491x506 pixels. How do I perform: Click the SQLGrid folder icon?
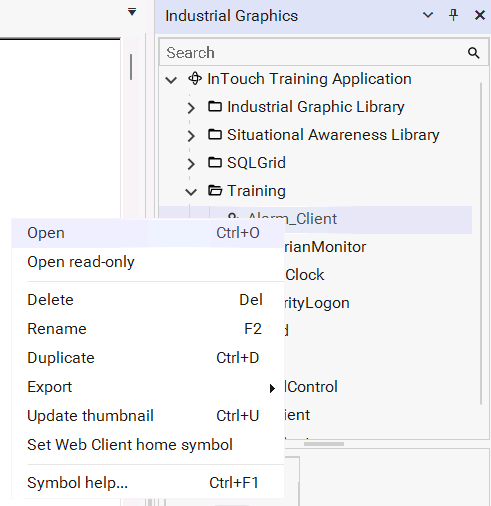coord(215,163)
